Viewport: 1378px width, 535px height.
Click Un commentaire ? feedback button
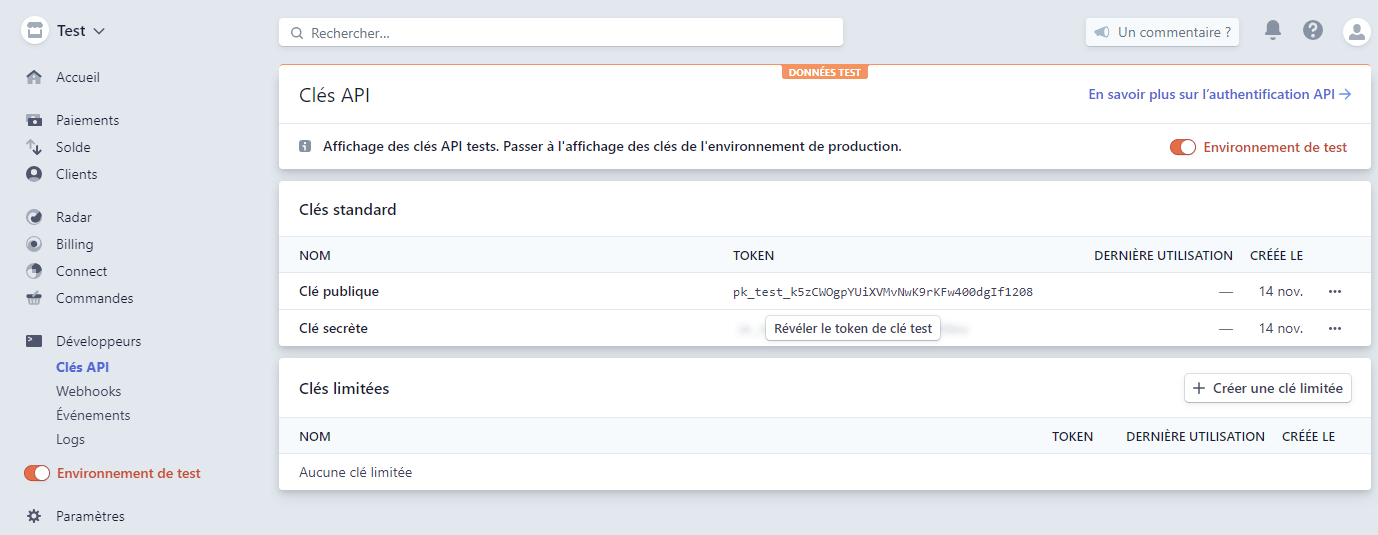click(1162, 32)
